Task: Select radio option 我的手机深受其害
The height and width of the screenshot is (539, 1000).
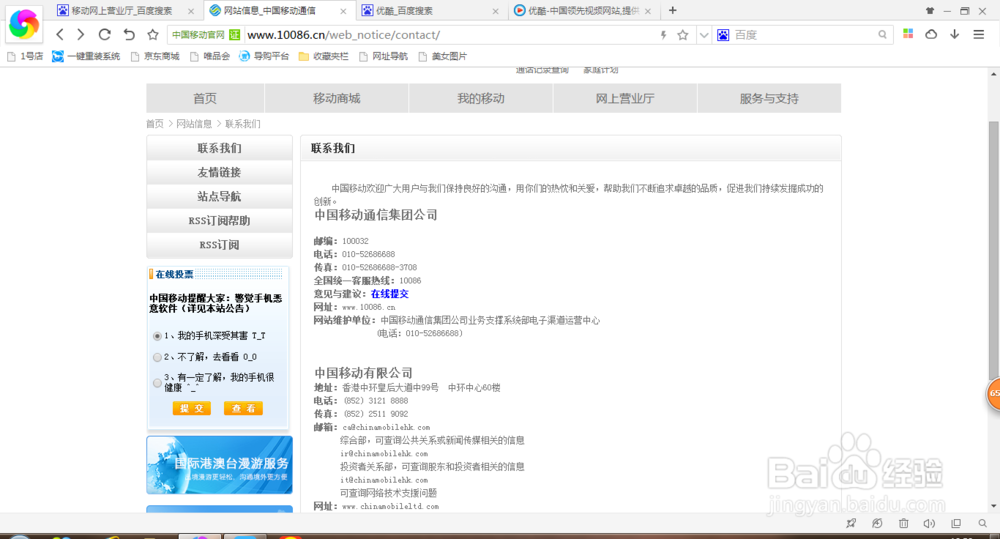Action: (x=157, y=336)
